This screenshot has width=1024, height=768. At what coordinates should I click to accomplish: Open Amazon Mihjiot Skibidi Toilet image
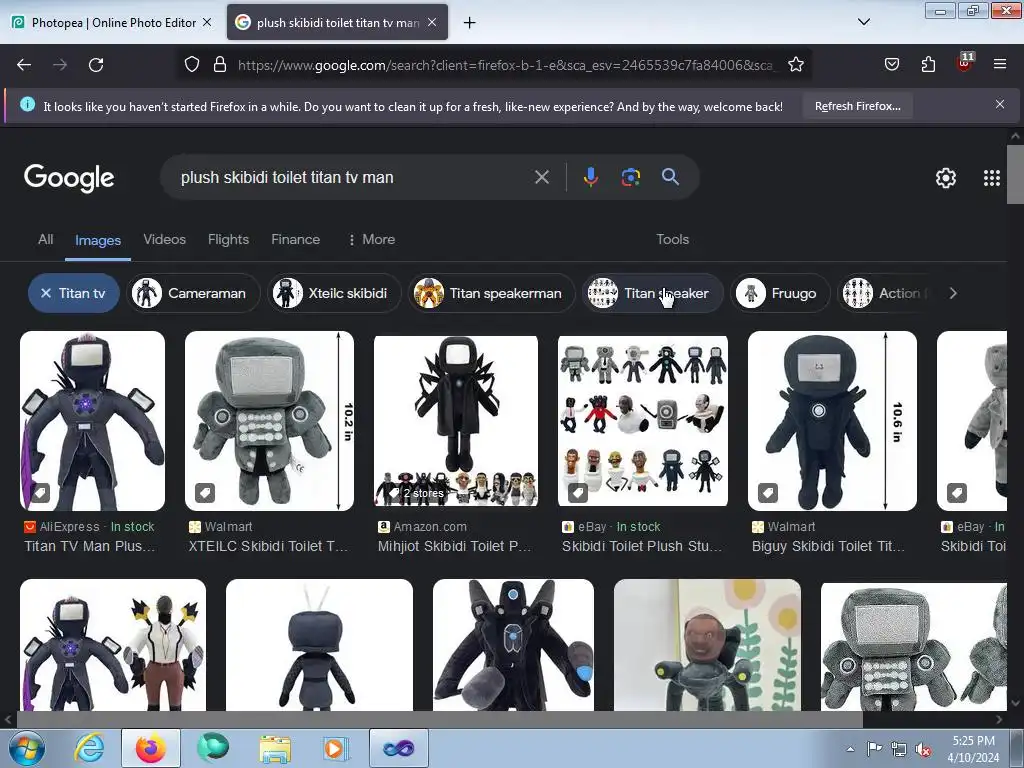click(x=456, y=421)
